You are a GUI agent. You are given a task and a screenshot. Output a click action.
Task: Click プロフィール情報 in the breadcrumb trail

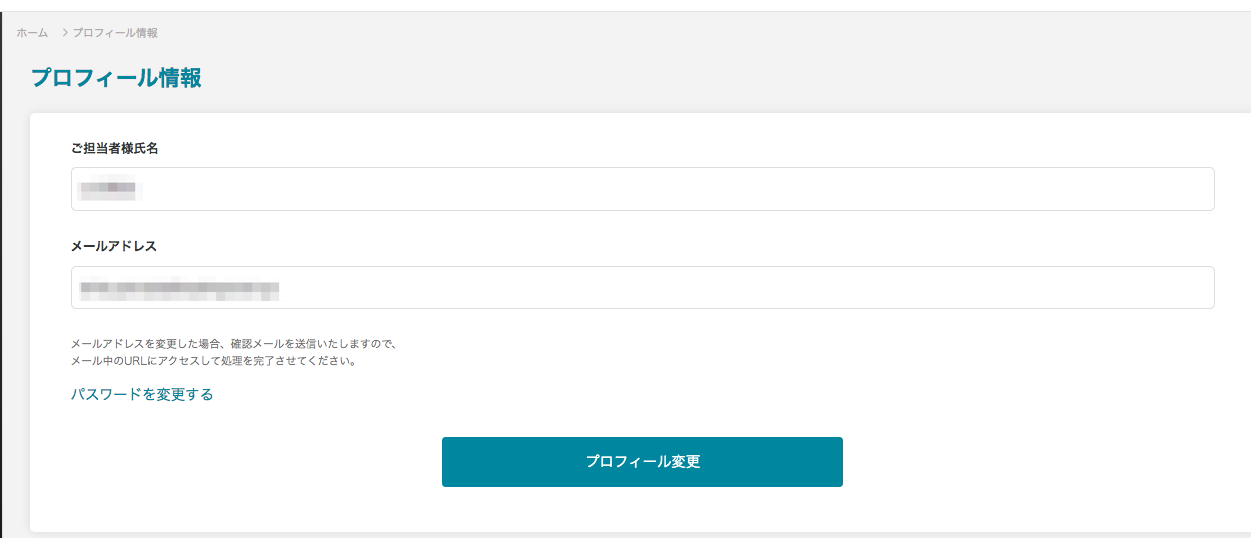[x=115, y=33]
